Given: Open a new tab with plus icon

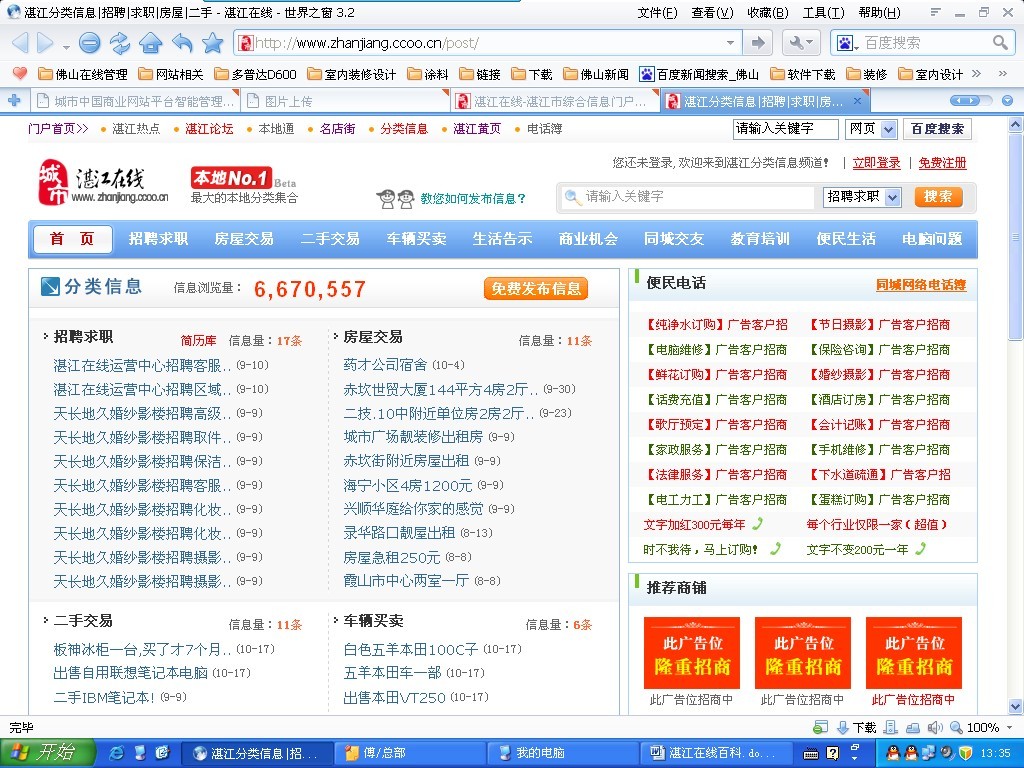Looking at the screenshot, I should coord(14,101).
